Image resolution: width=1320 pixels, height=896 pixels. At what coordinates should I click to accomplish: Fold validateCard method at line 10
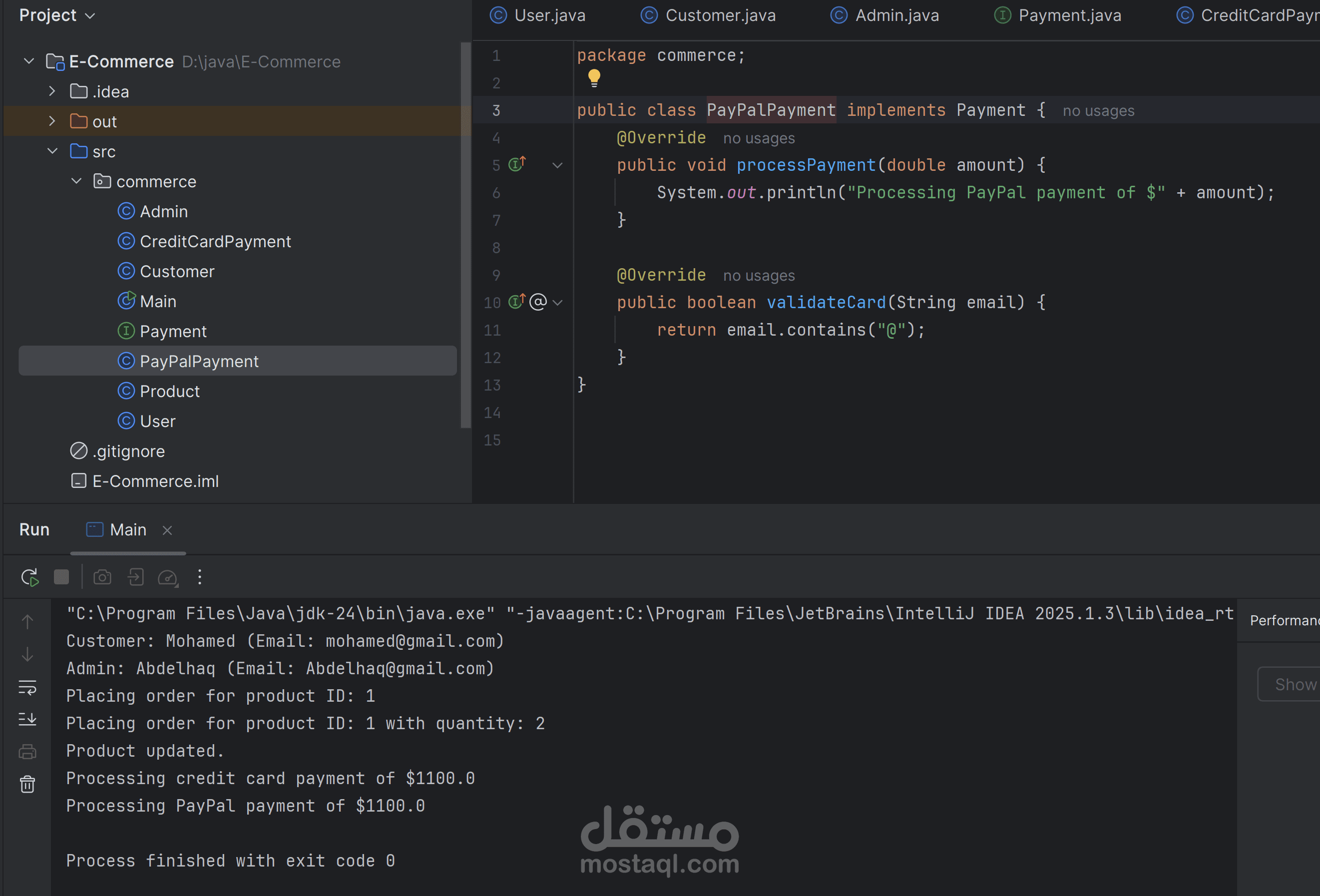click(557, 303)
